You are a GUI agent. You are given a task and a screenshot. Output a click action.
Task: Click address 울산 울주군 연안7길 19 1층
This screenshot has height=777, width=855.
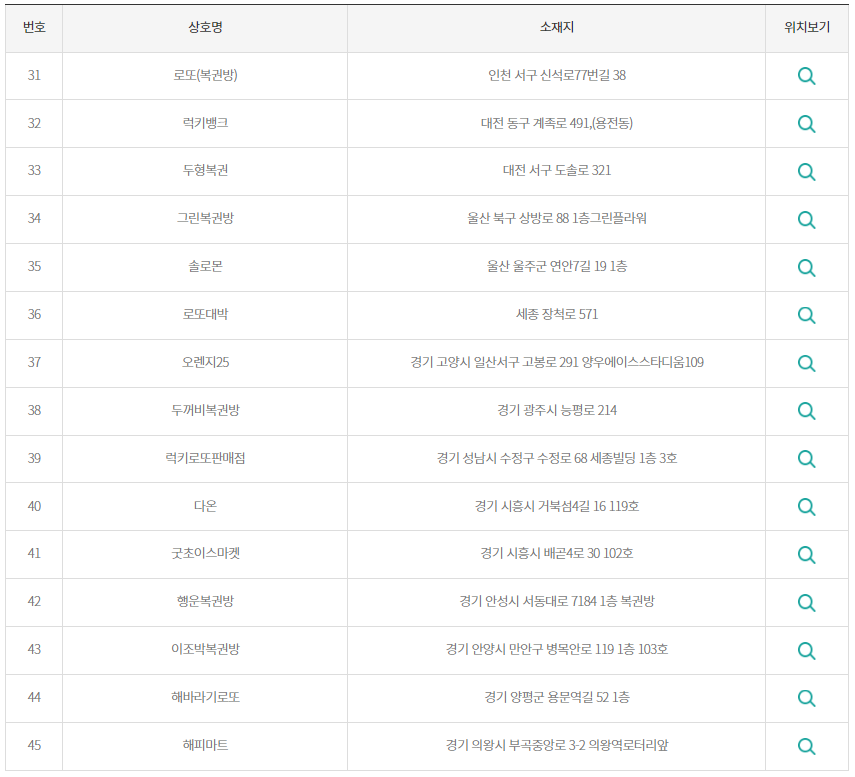tap(557, 267)
